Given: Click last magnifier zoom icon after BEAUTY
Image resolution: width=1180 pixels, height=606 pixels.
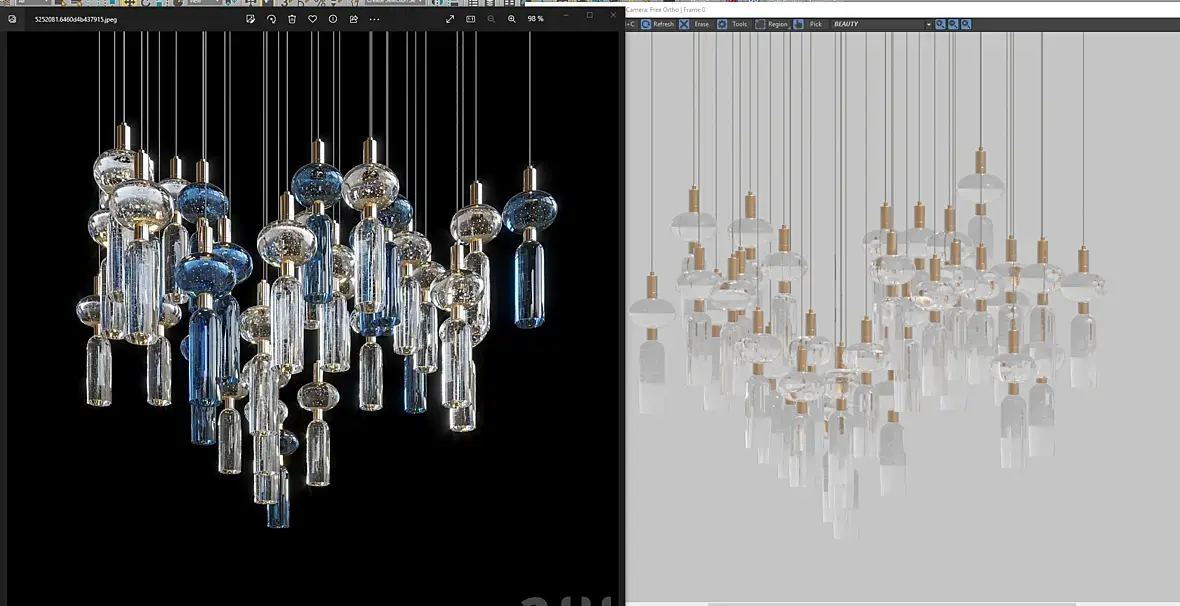Looking at the screenshot, I should coord(966,24).
